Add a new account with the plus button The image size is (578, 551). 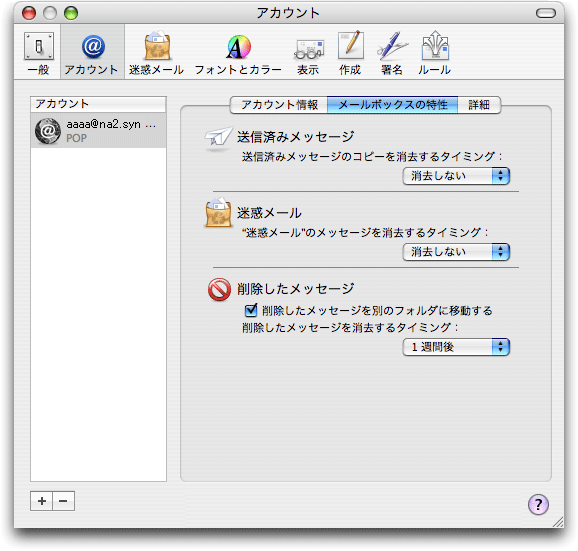click(42, 501)
